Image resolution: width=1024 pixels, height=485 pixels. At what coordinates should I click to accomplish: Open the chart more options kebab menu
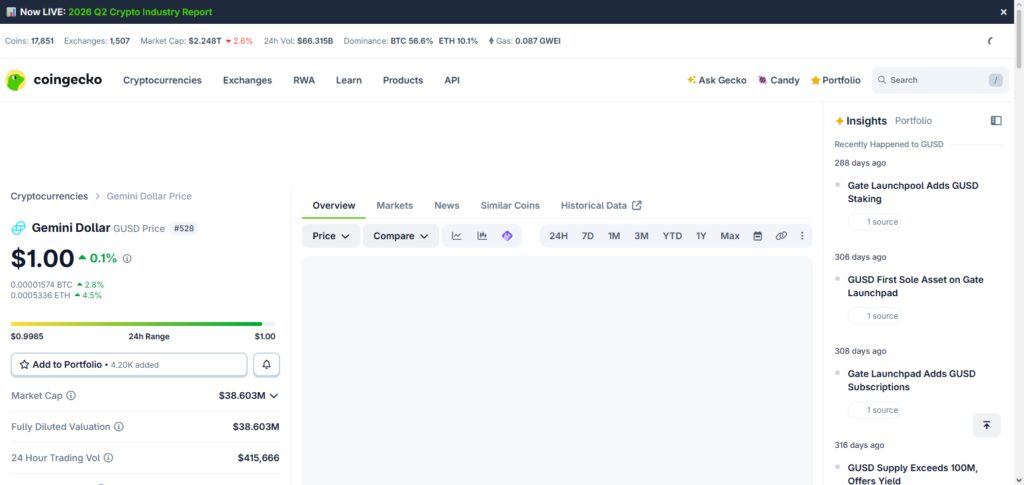[802, 236]
